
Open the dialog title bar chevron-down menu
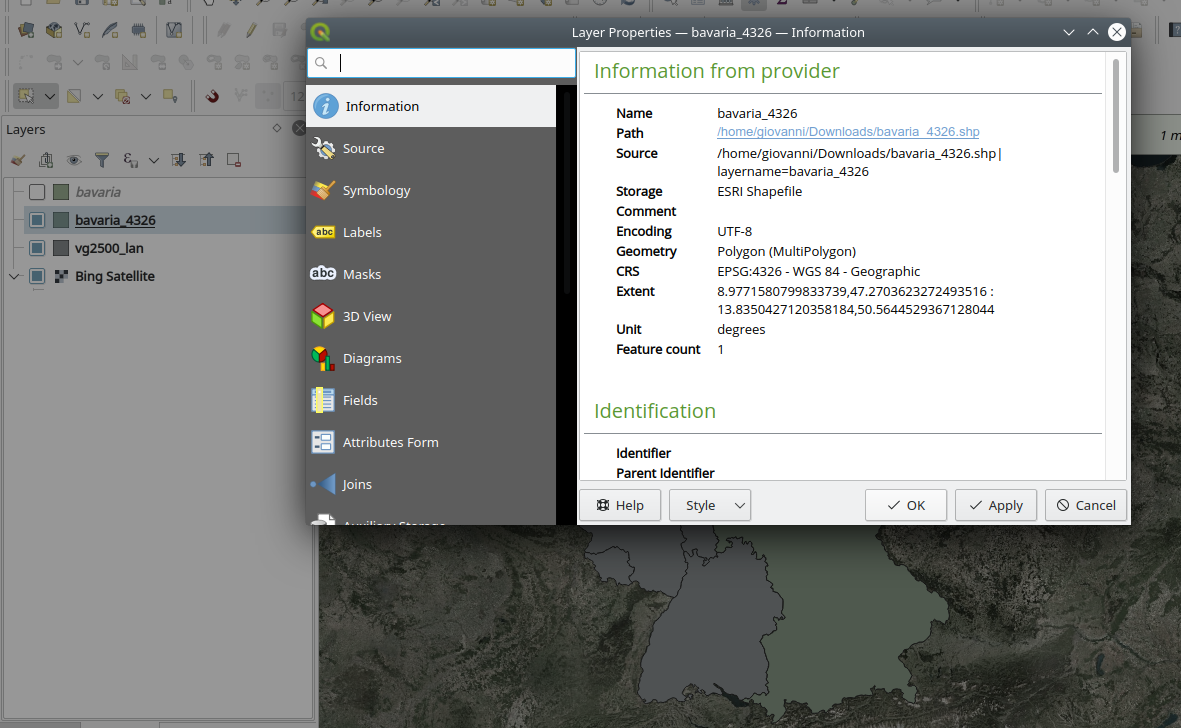tap(1069, 32)
